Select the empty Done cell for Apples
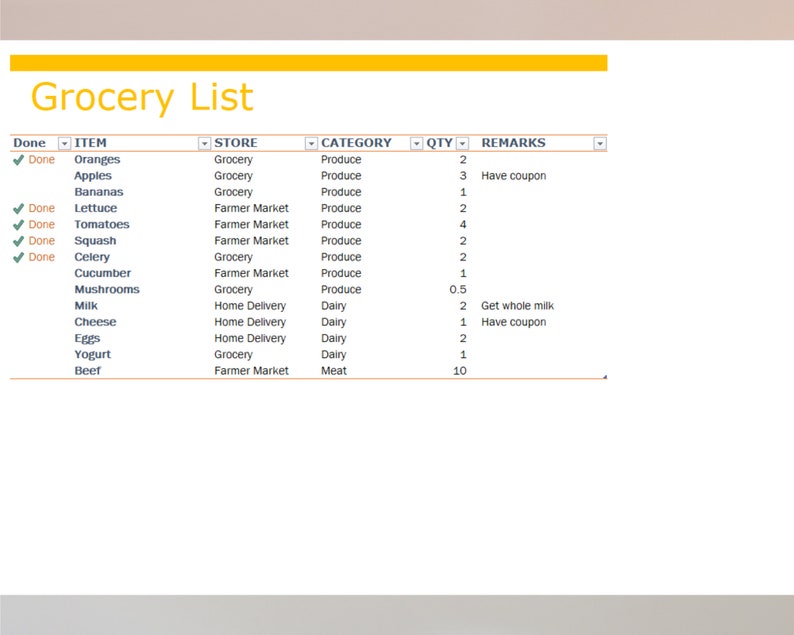 (x=40, y=176)
